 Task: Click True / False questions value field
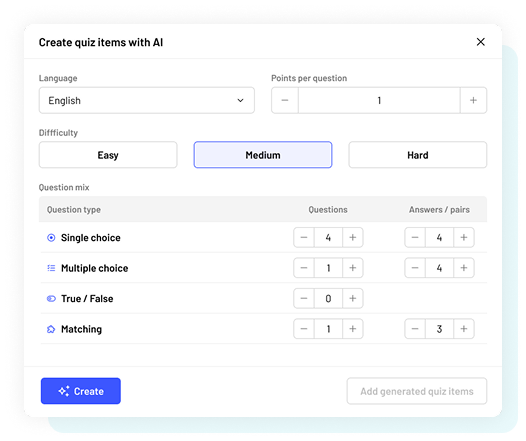coord(328,298)
